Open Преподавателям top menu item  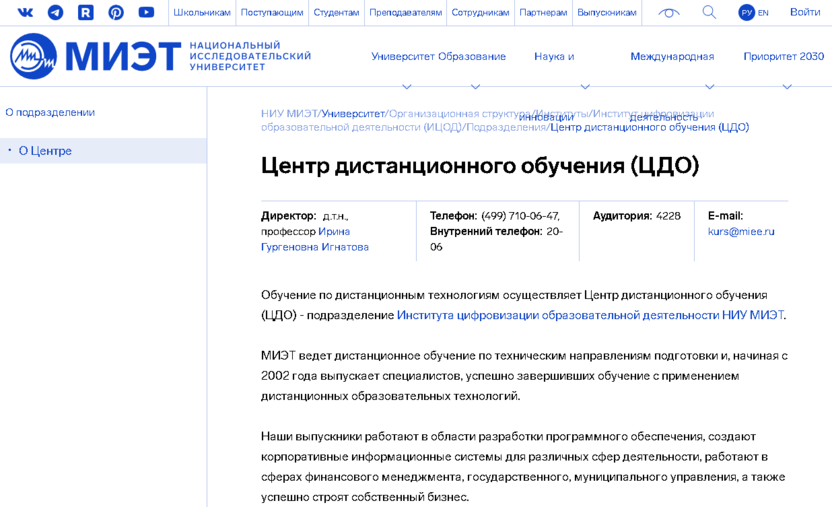click(405, 12)
